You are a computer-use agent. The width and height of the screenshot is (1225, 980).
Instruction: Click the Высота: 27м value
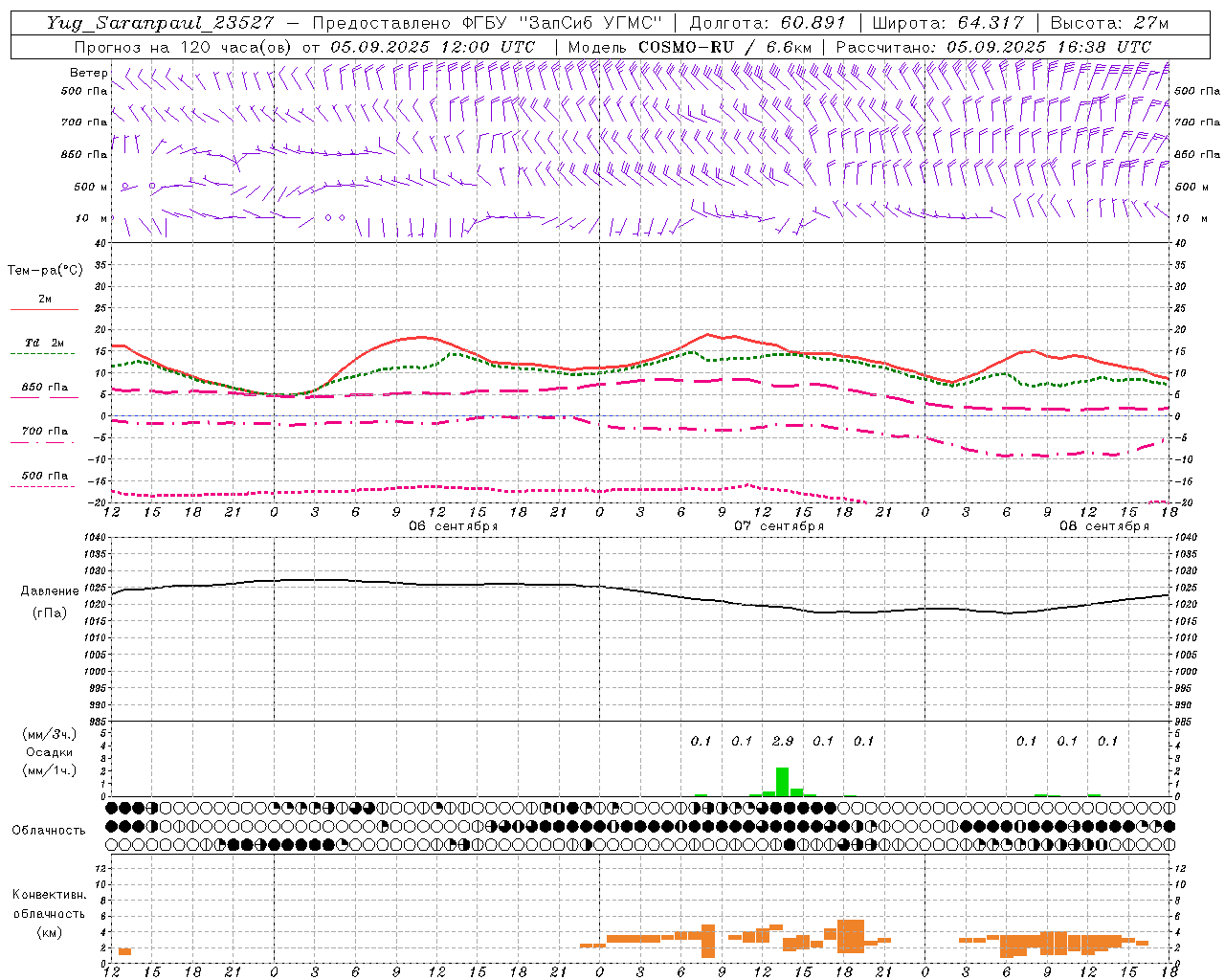tap(1109, 23)
